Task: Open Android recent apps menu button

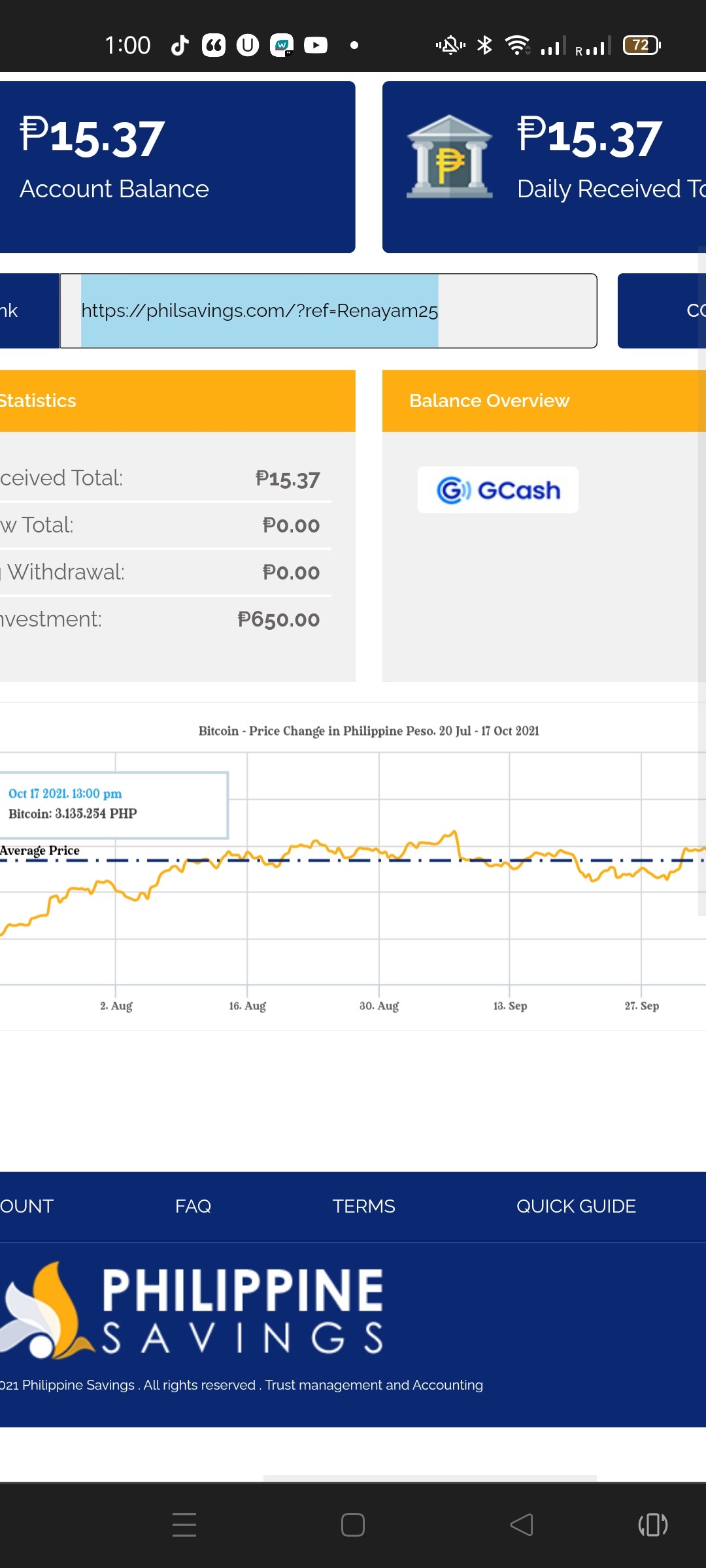Action: [184, 1524]
